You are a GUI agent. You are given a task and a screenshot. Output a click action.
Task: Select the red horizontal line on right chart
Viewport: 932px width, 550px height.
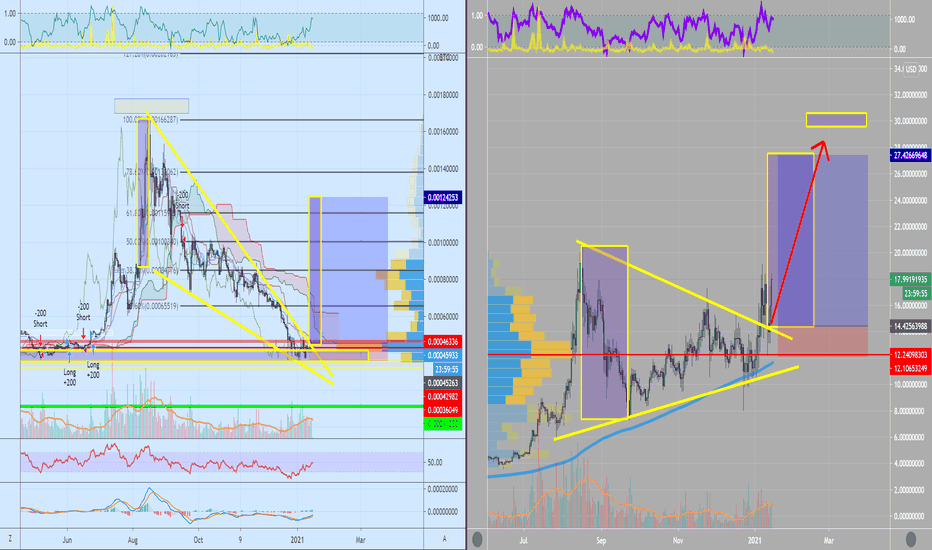click(x=688, y=354)
